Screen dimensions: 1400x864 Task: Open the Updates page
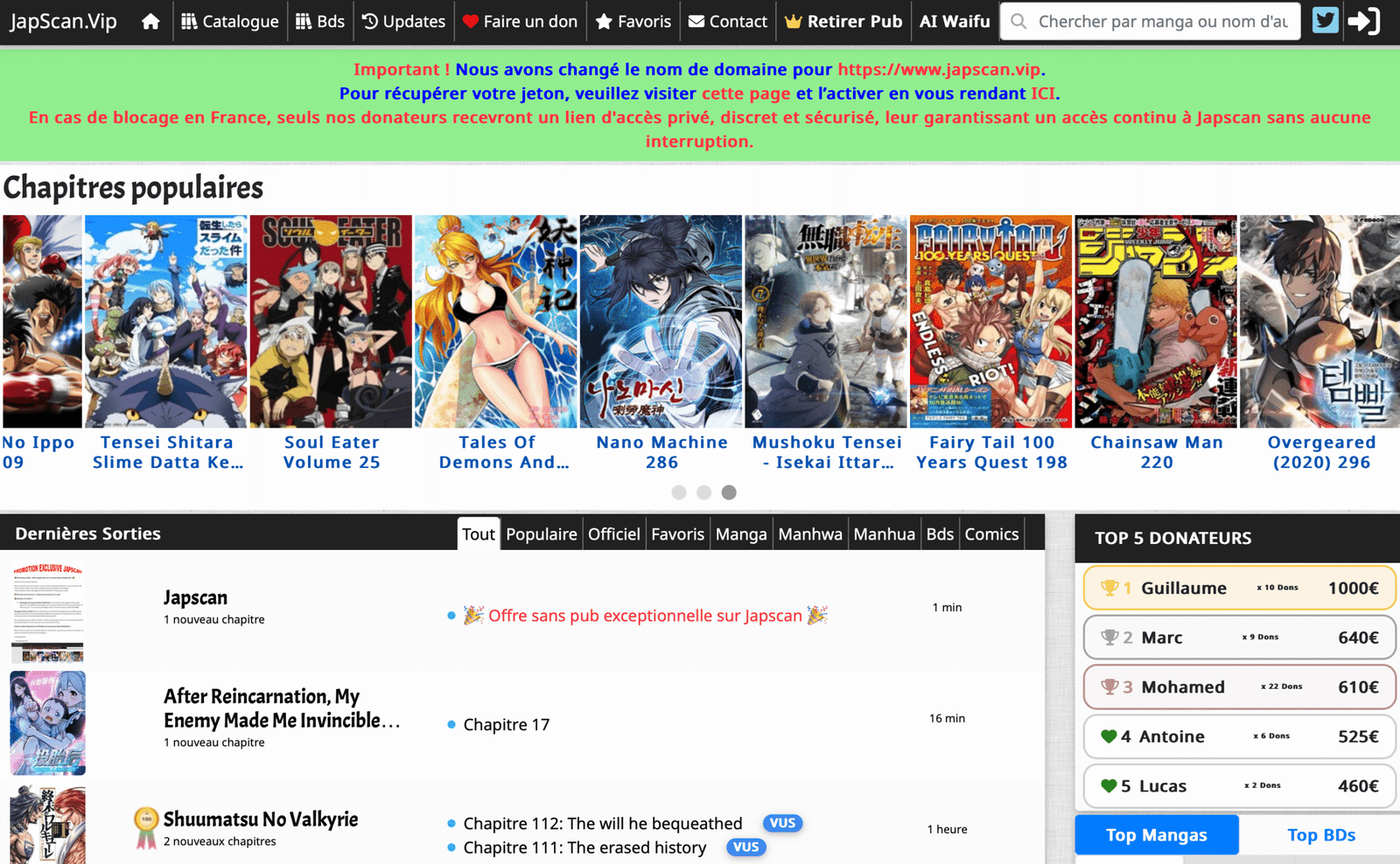tap(403, 22)
